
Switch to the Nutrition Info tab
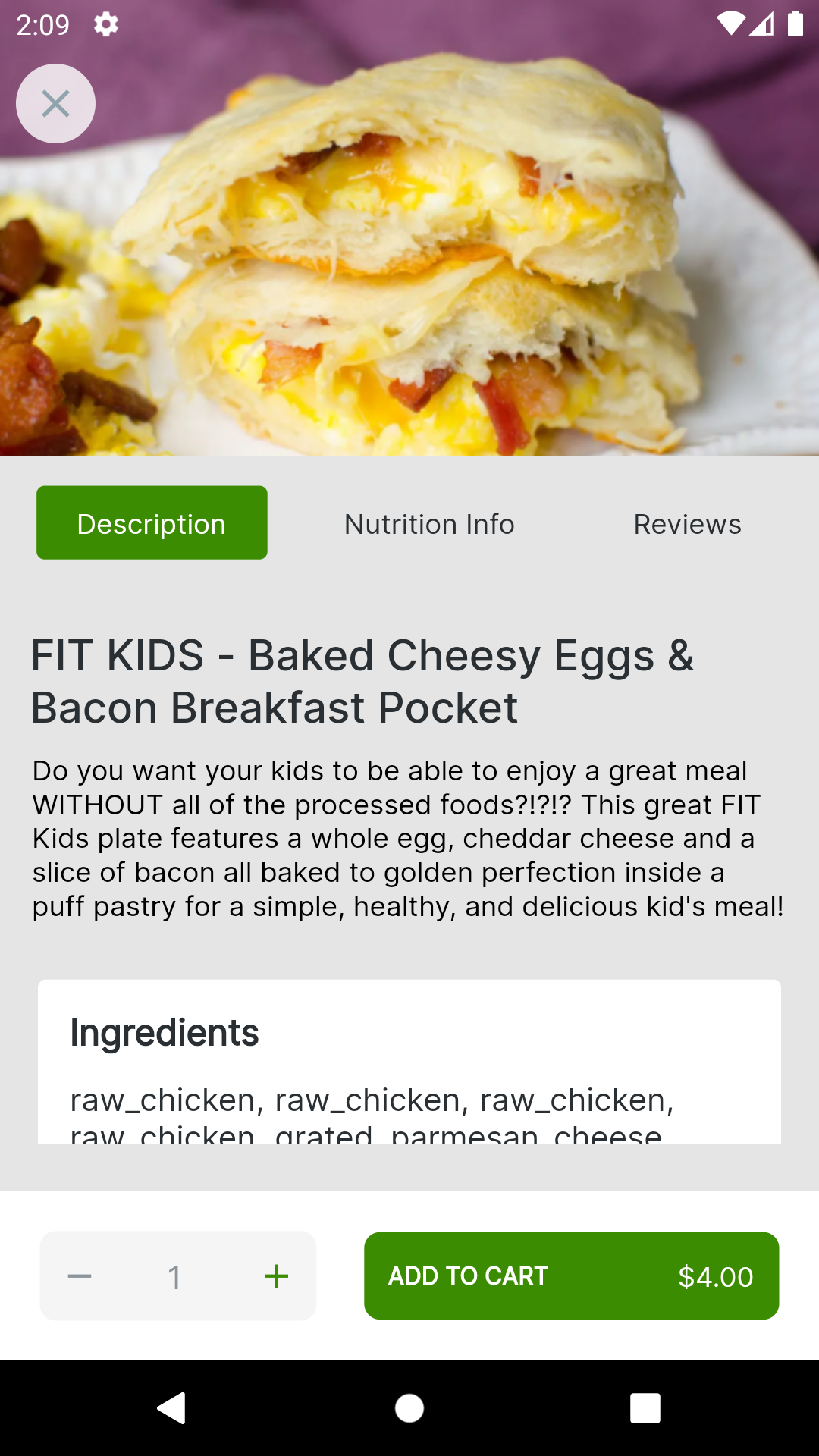(429, 524)
